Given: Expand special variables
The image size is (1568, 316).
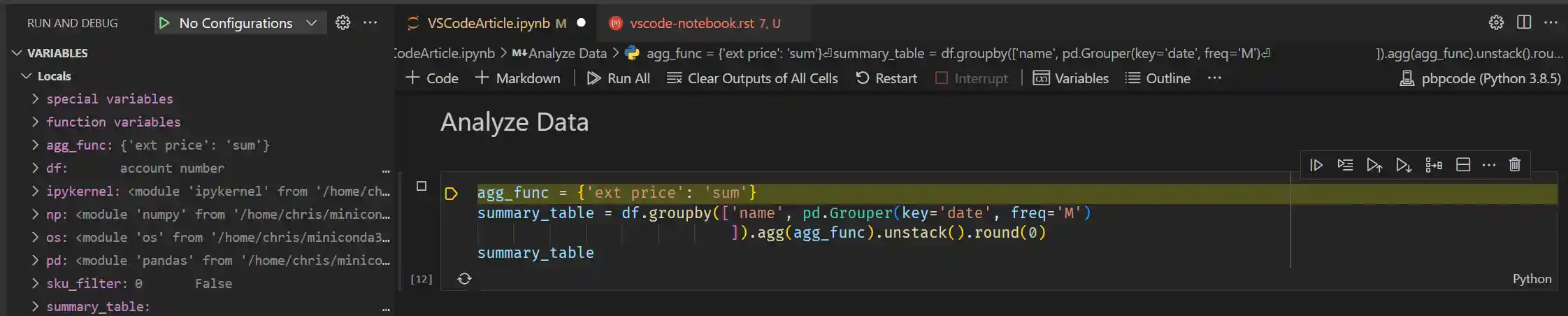Looking at the screenshot, I should pos(35,99).
